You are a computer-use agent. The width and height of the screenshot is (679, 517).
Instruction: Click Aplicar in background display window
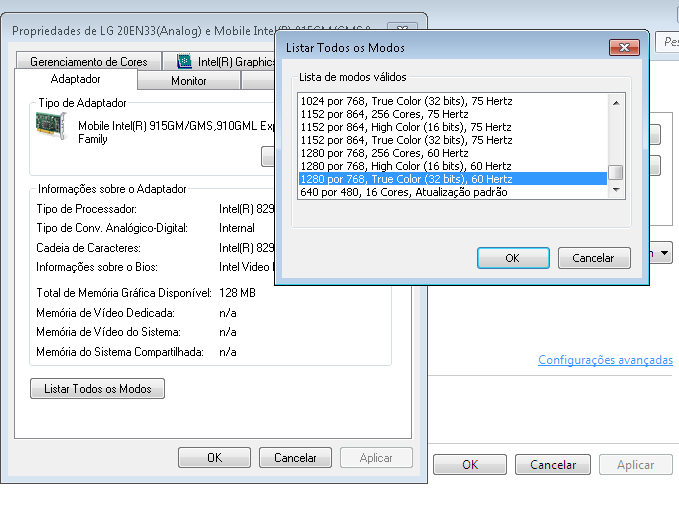(636, 465)
